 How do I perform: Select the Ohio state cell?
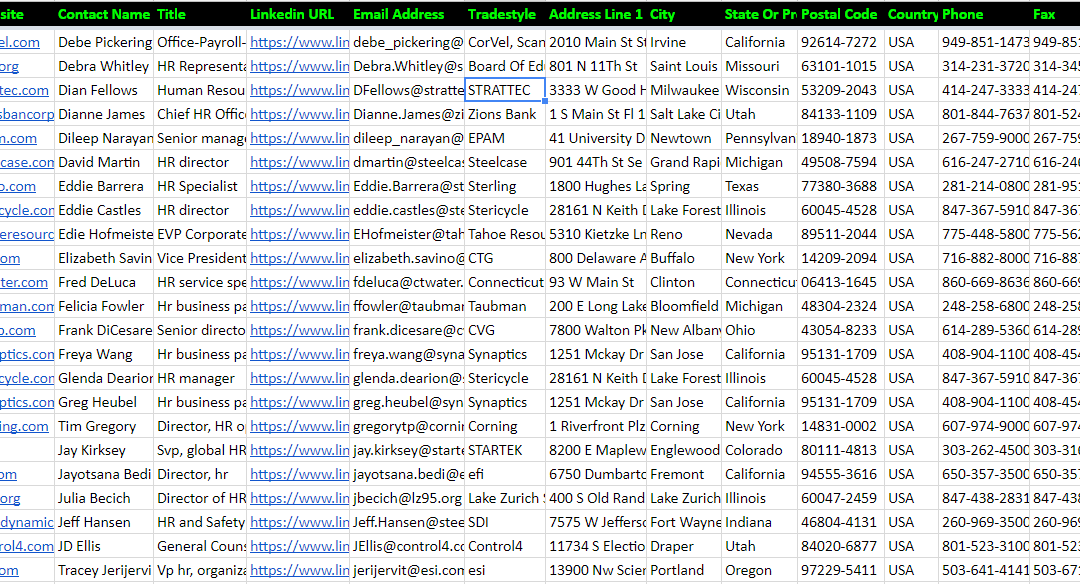point(760,331)
